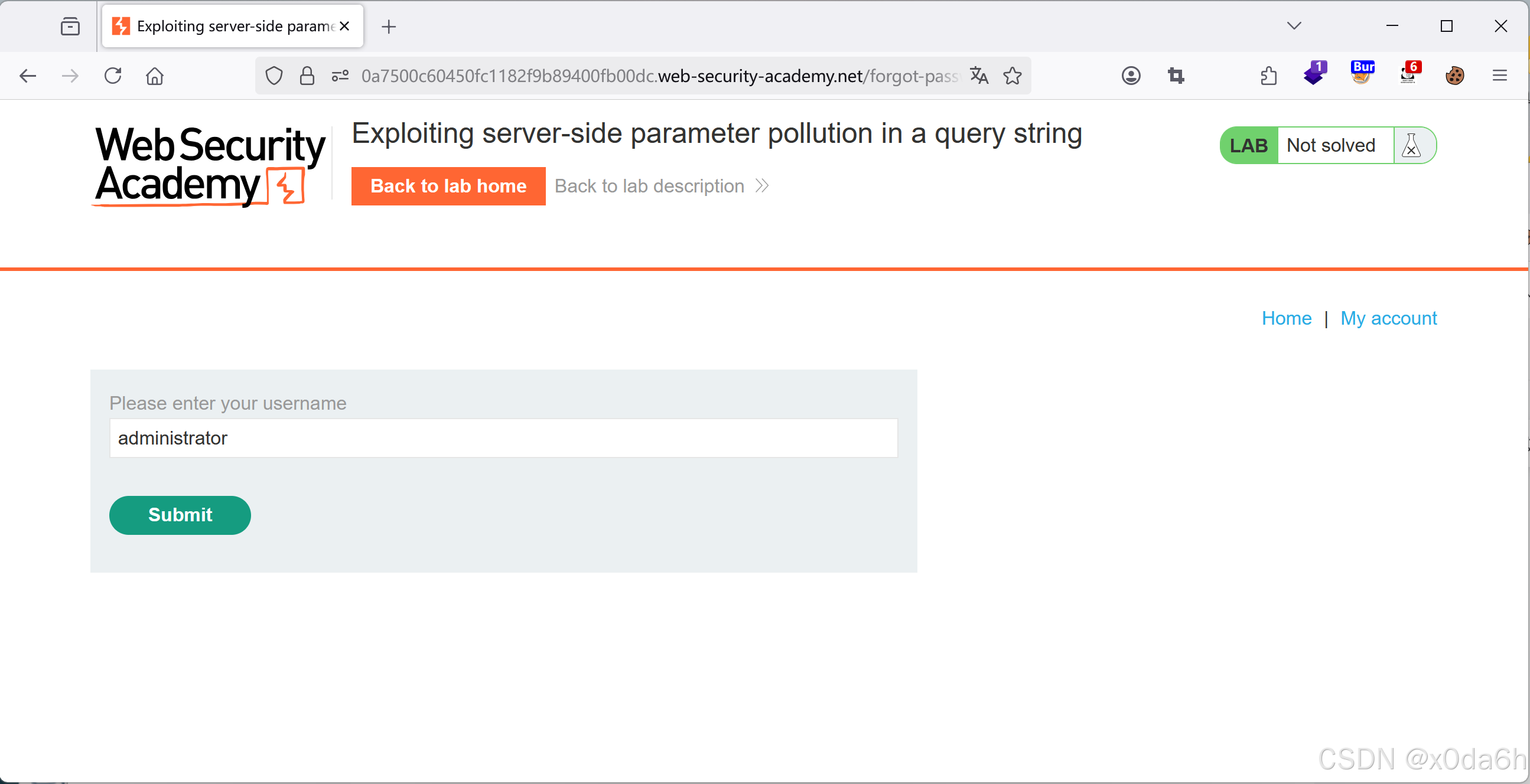Open the browser hamburger menu
Image resolution: width=1530 pixels, height=784 pixels.
tap(1500, 76)
